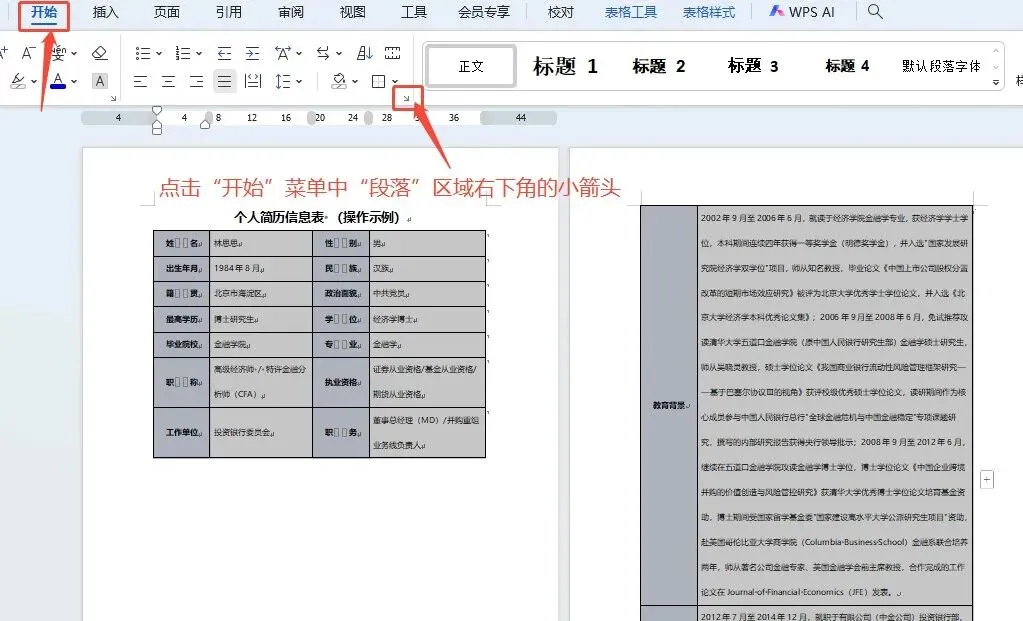
Task: Align the paragraph to the right
Action: tap(196, 81)
